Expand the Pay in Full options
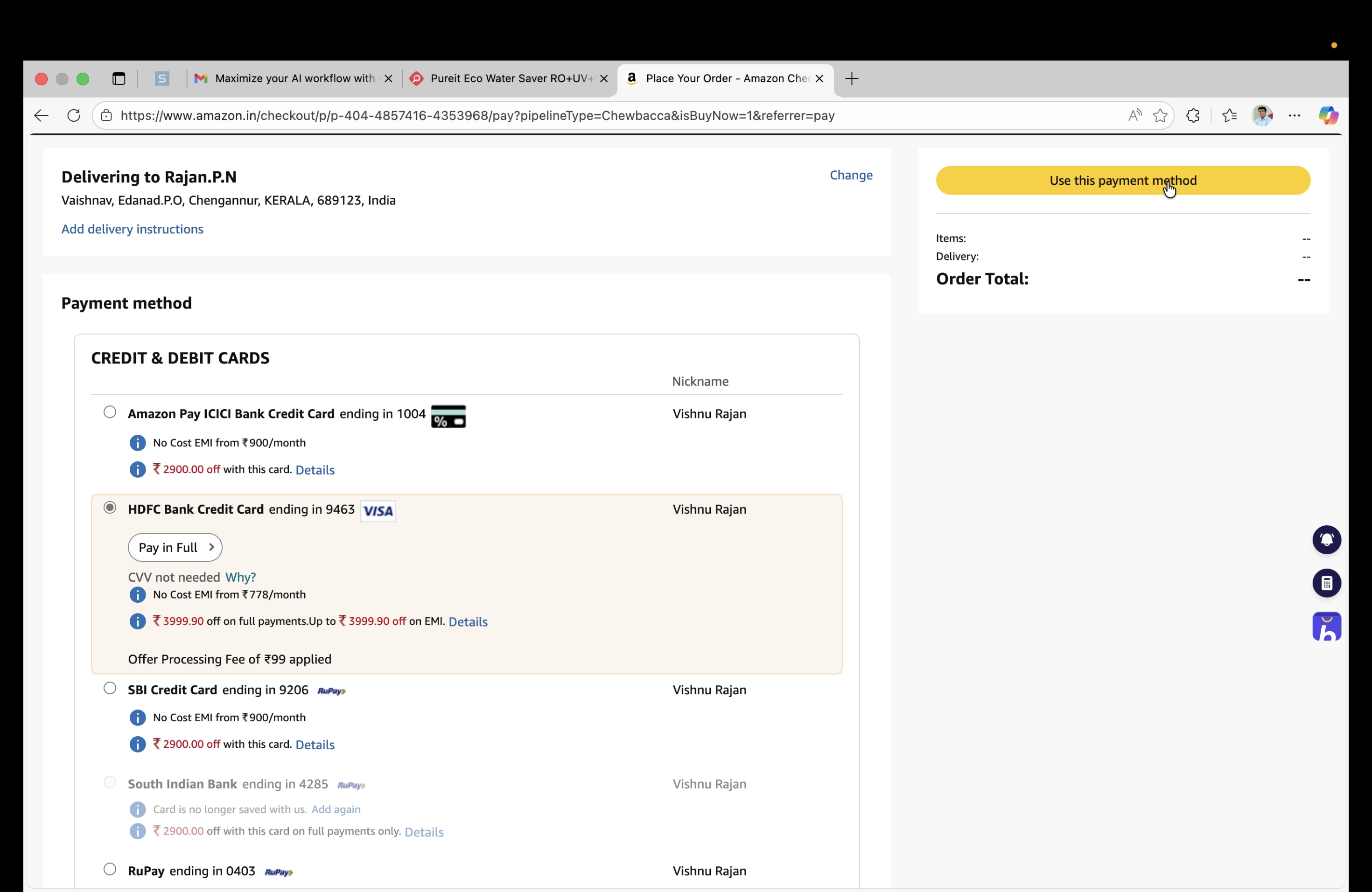 (175, 547)
